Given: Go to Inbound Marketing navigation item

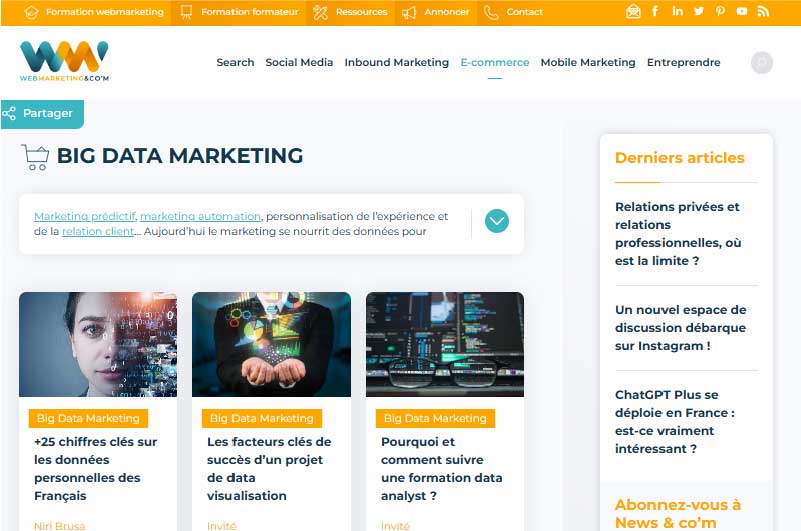Looking at the screenshot, I should tap(396, 62).
